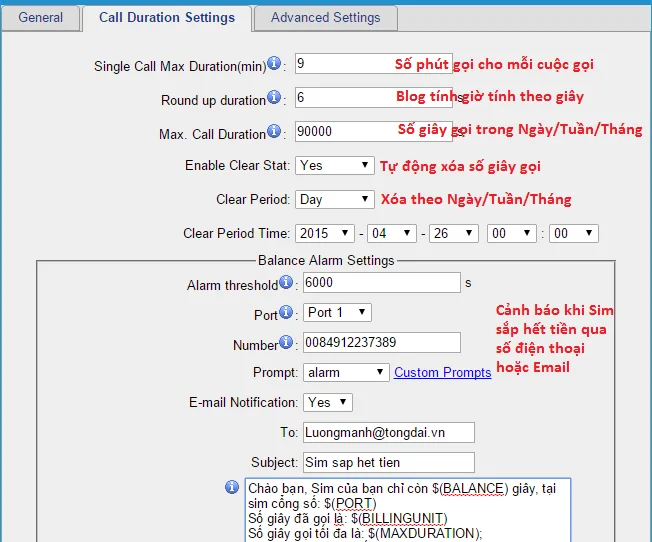
Task: Click info icon next to Number label
Action: (286, 343)
